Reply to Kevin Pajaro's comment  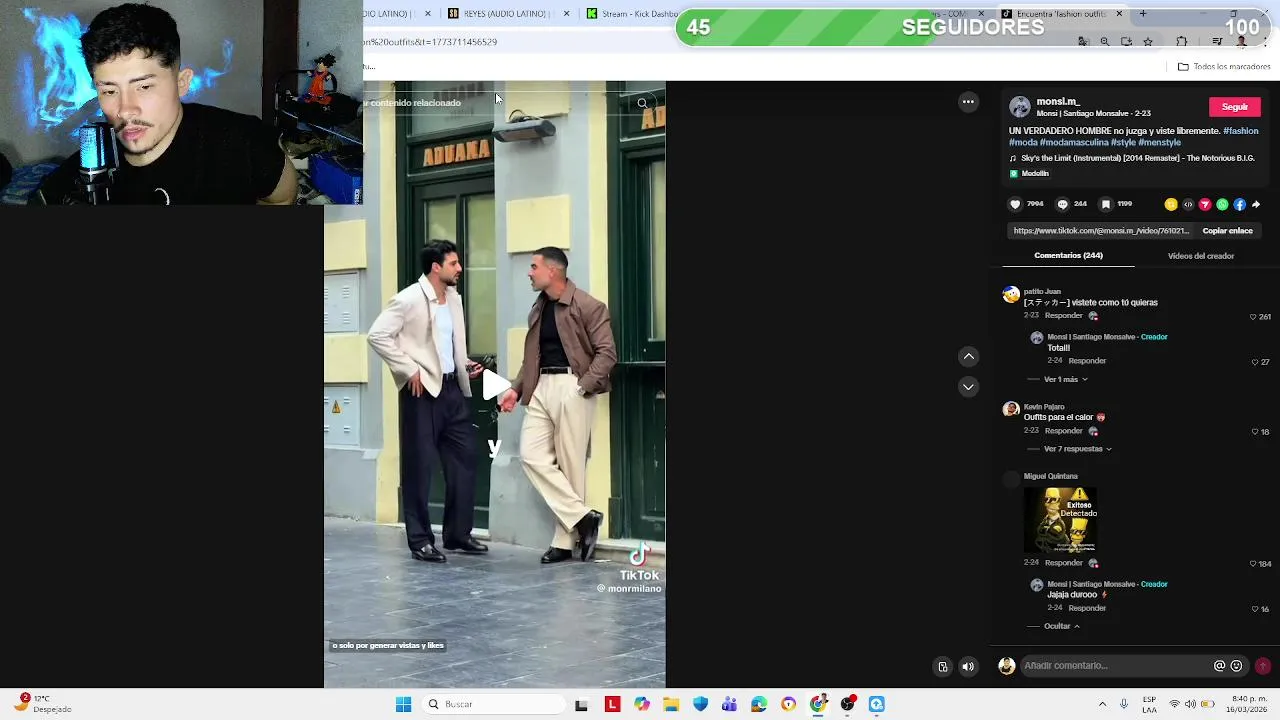pyautogui.click(x=1063, y=431)
